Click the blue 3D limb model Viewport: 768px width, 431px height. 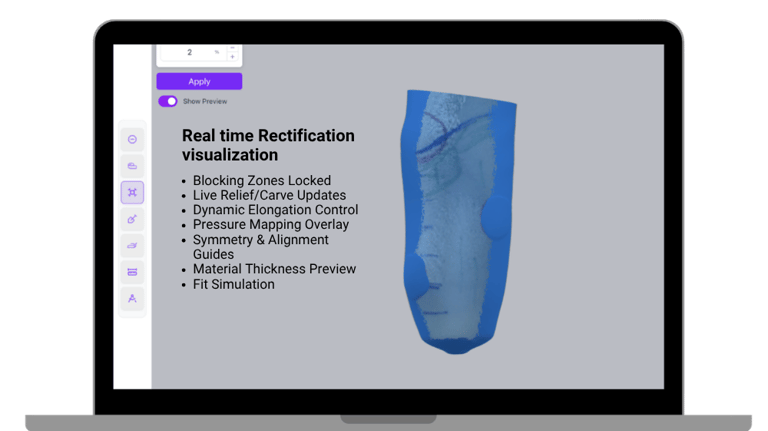coord(457,221)
